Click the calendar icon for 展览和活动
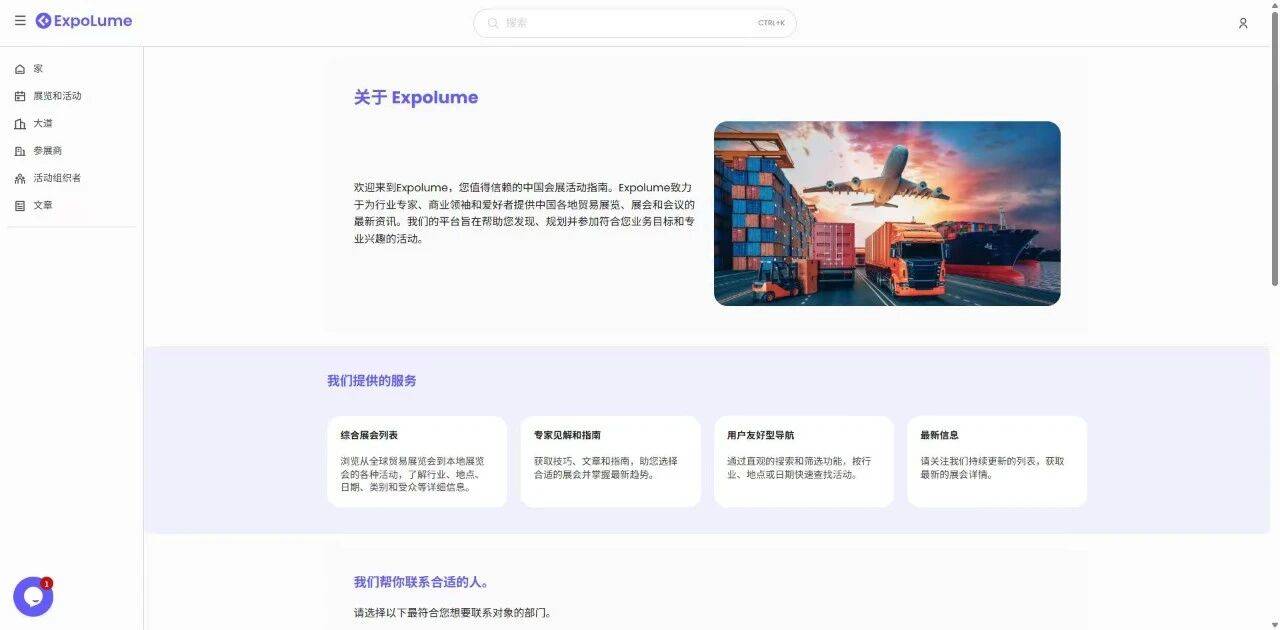 (20, 97)
